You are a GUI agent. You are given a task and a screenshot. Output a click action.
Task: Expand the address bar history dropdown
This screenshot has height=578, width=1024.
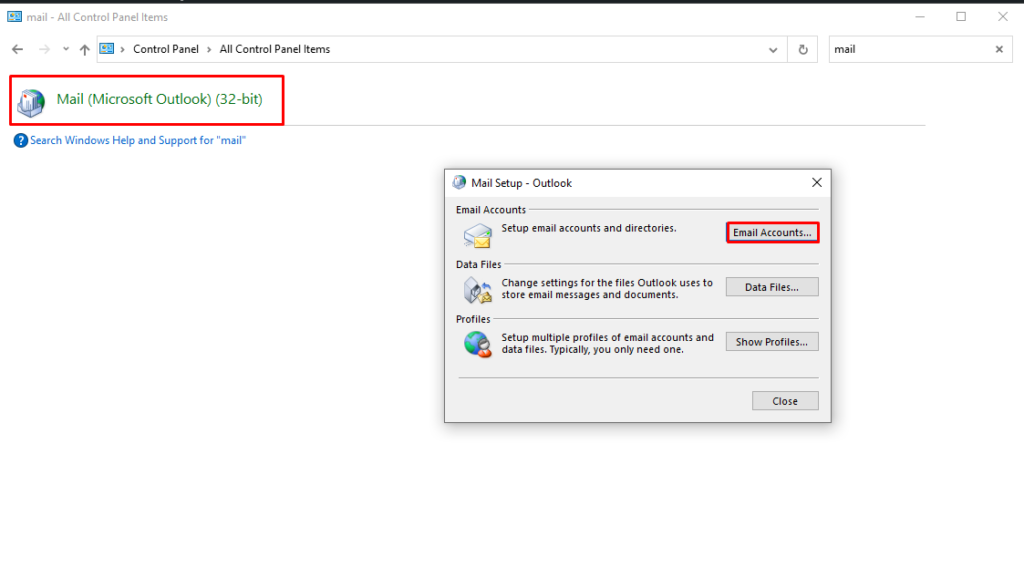pyautogui.click(x=773, y=49)
